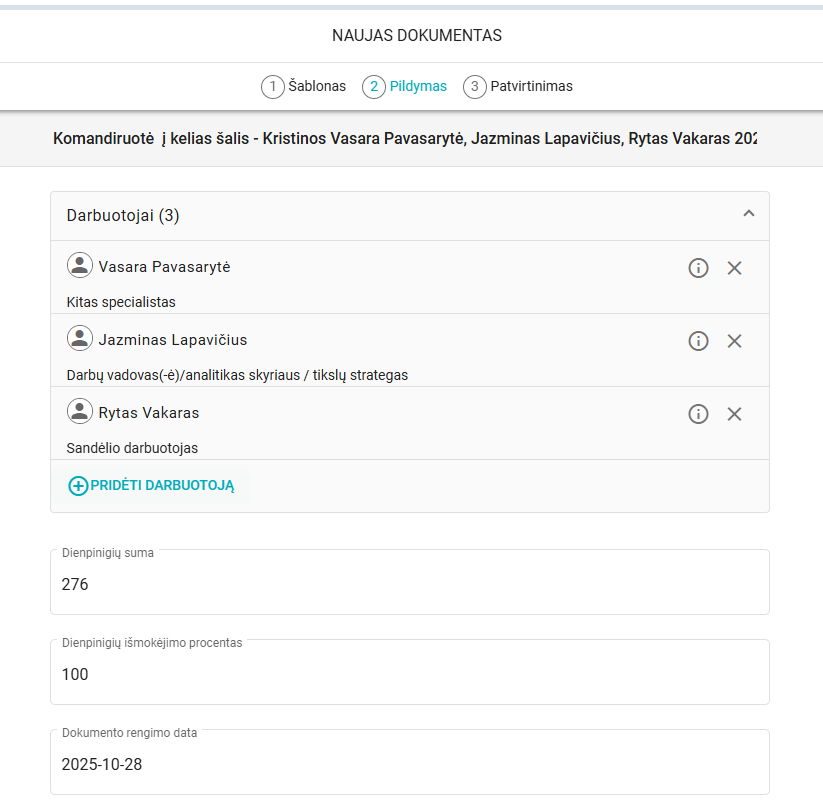
Task: Select step 2 Pildymas
Action: click(405, 87)
